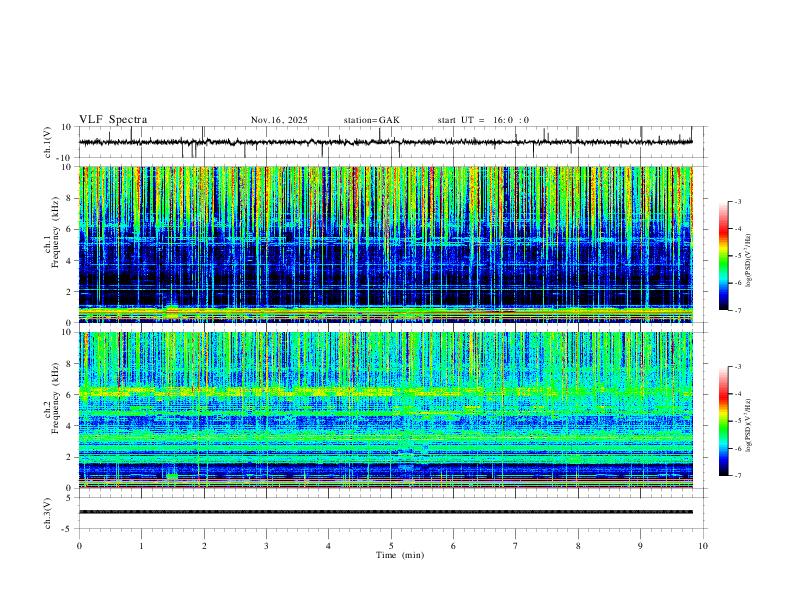This screenshot has height=612, width=792.
Task: Click the '5' tick on time axis
Action: 391,546
